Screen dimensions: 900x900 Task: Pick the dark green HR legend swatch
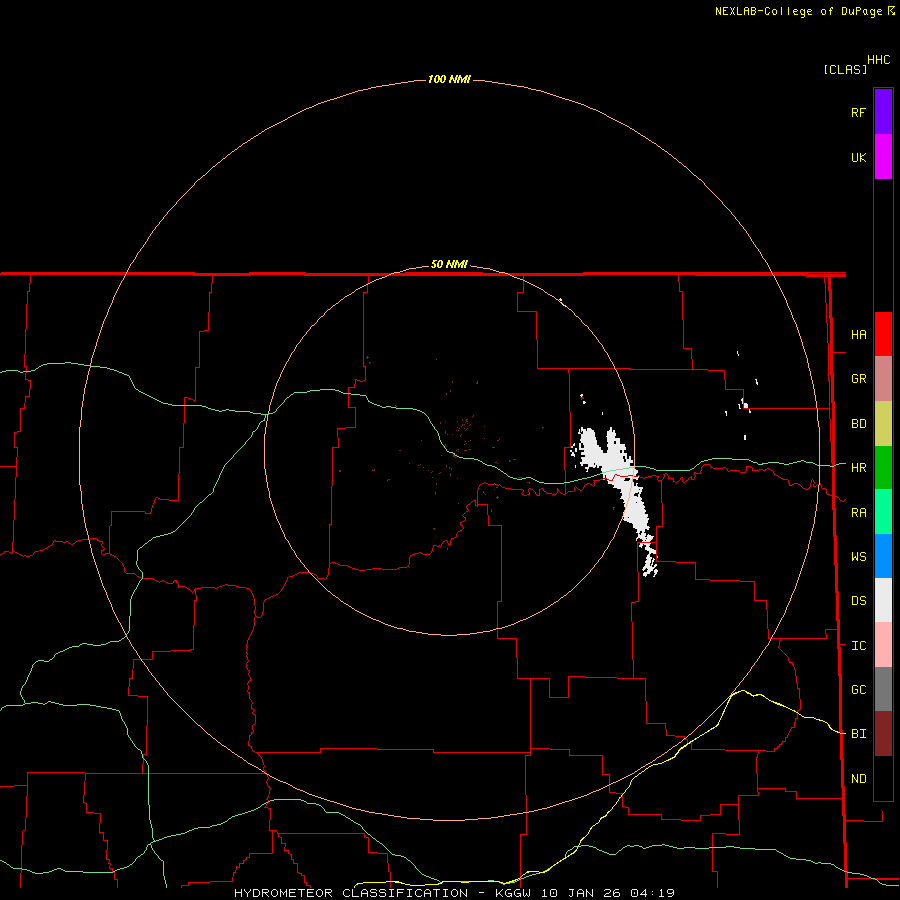point(883,468)
